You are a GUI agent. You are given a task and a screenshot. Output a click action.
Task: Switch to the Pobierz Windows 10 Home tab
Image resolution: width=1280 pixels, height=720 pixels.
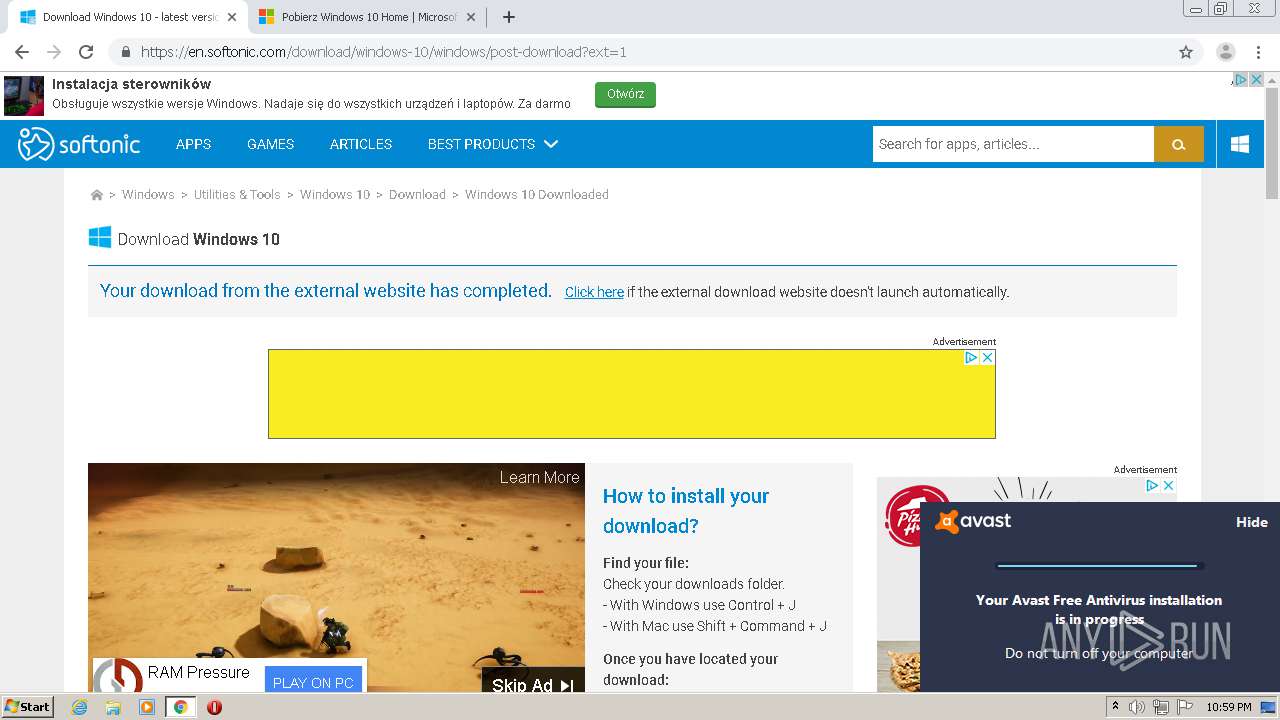[x=368, y=17]
